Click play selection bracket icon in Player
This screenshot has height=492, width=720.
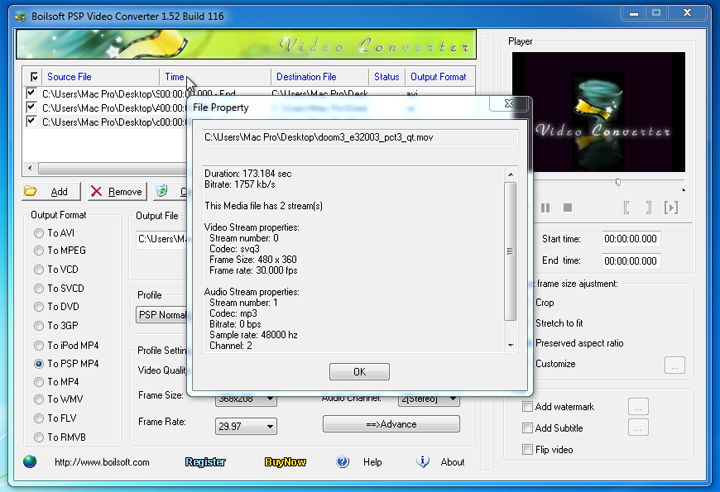(671, 208)
